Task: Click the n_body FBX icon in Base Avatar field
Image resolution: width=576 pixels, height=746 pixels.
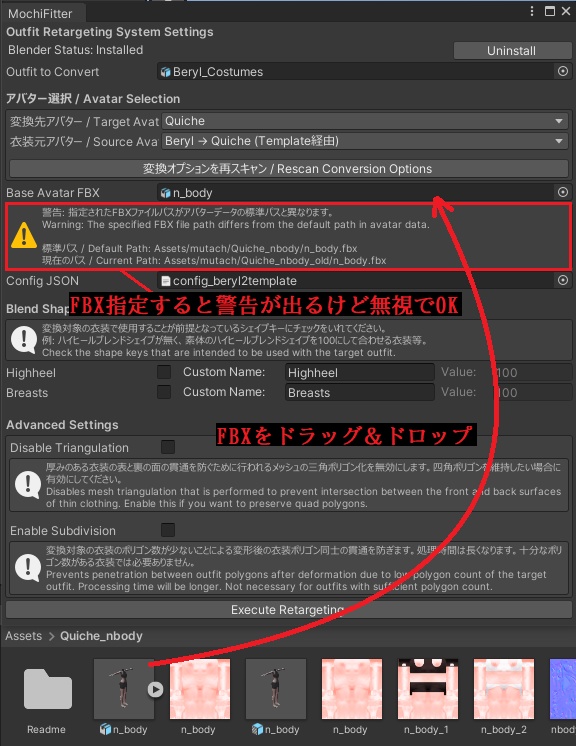Action: (x=166, y=193)
